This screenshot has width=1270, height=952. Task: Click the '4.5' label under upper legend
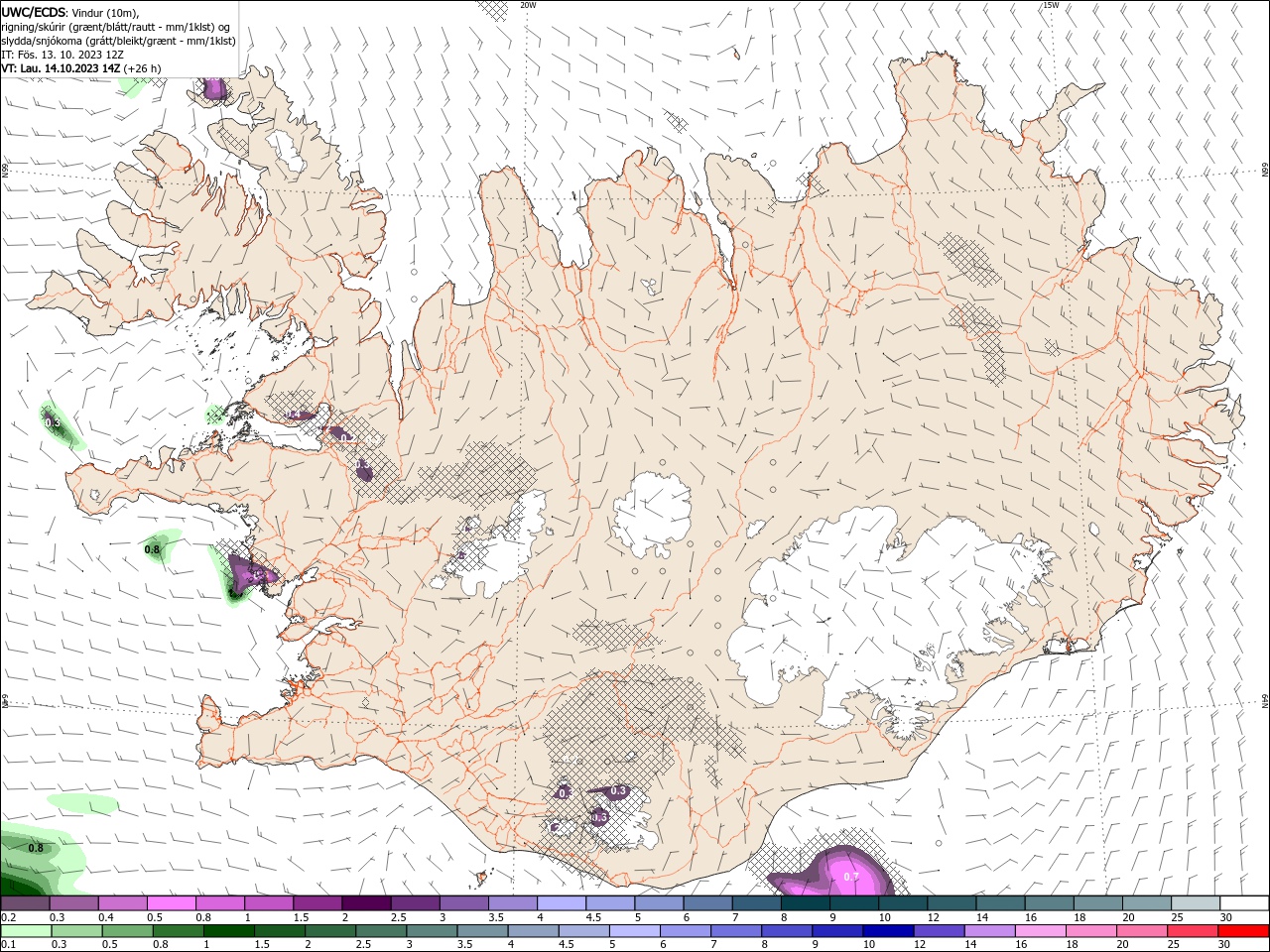[593, 917]
